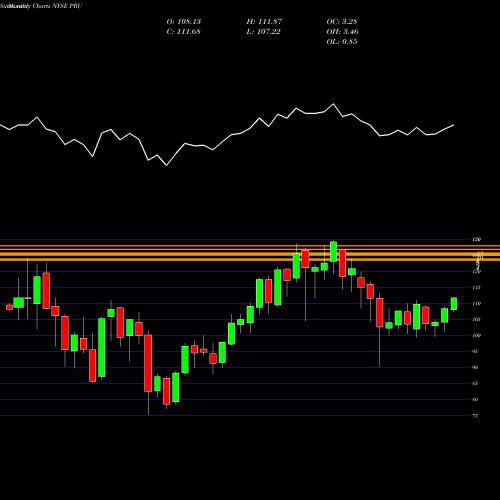Click the 85 price axis label
This screenshot has height=500, width=500.
475,383
